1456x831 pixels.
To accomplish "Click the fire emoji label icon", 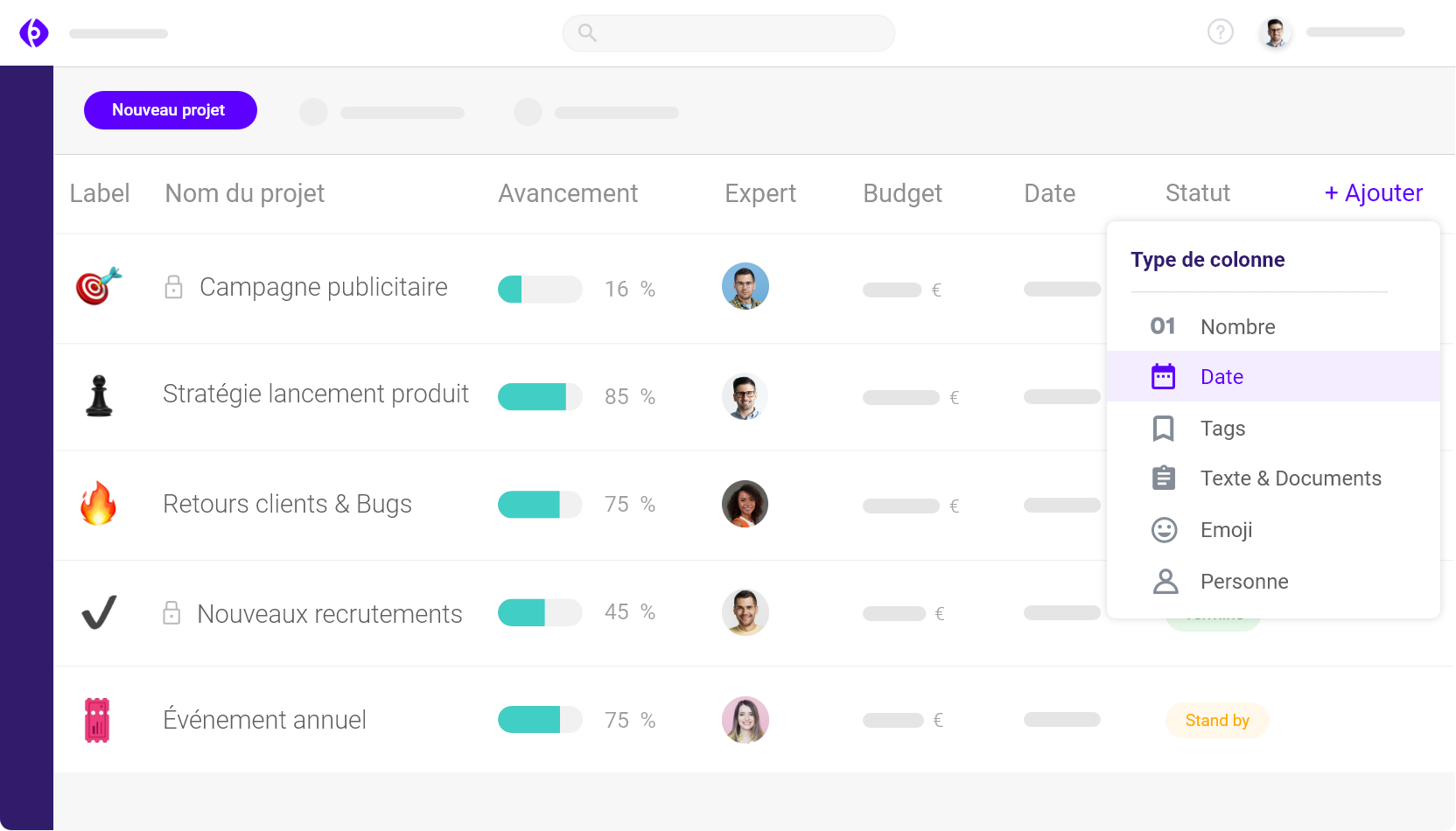I will [x=98, y=504].
